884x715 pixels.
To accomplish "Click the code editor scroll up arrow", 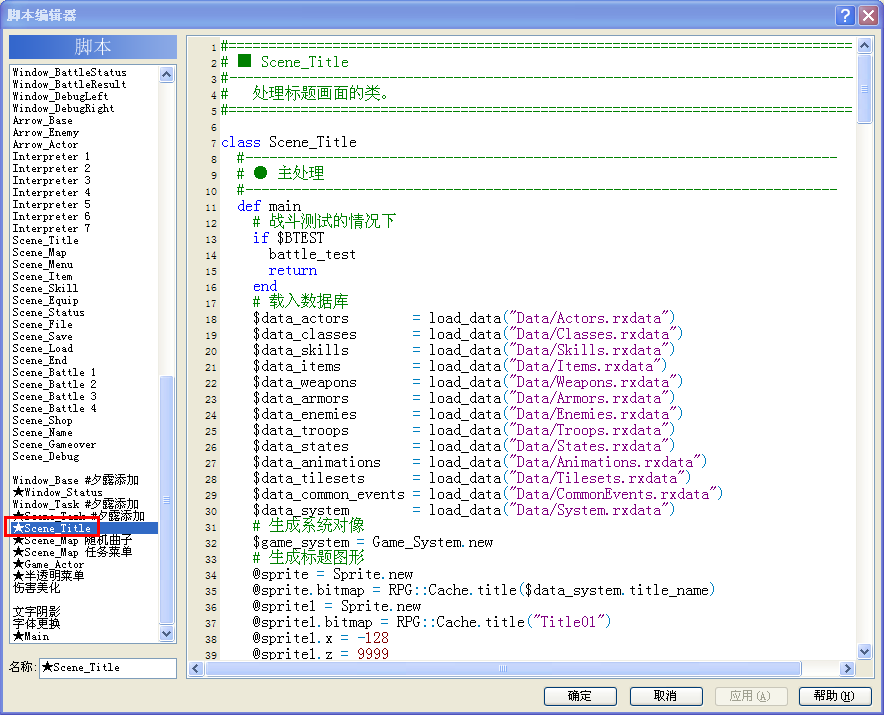I will pos(864,46).
